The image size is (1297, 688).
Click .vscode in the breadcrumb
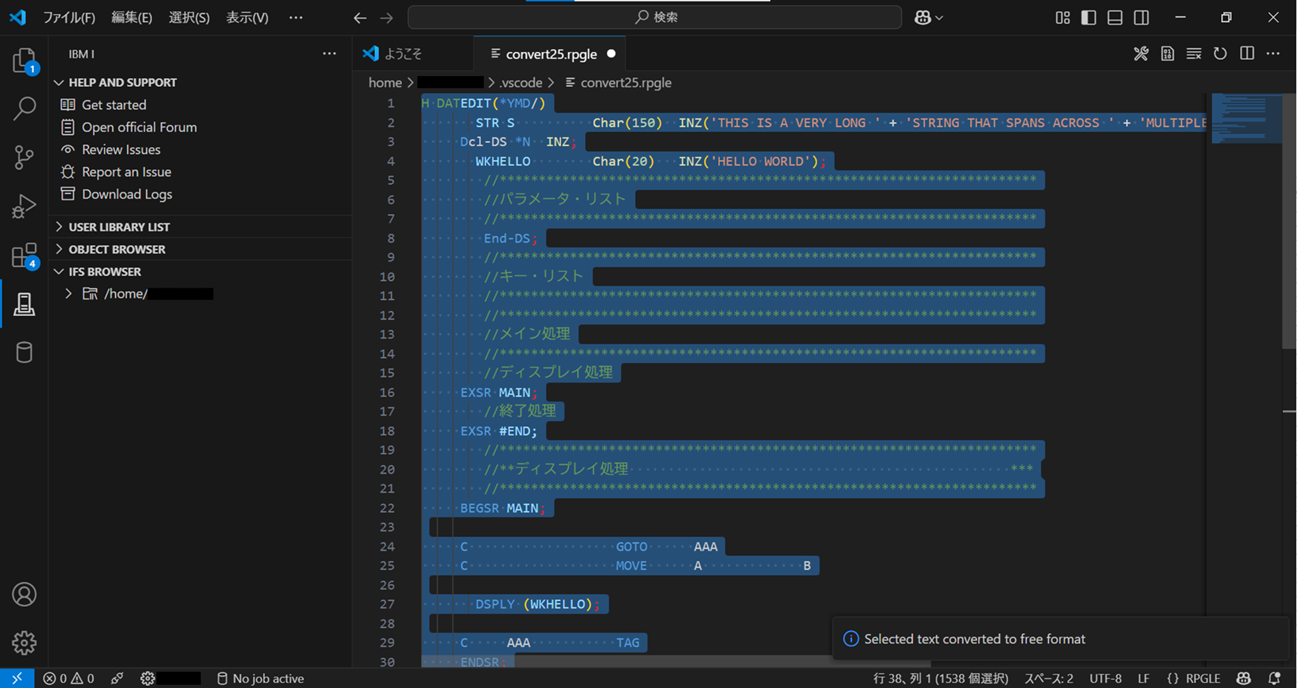[x=521, y=83]
